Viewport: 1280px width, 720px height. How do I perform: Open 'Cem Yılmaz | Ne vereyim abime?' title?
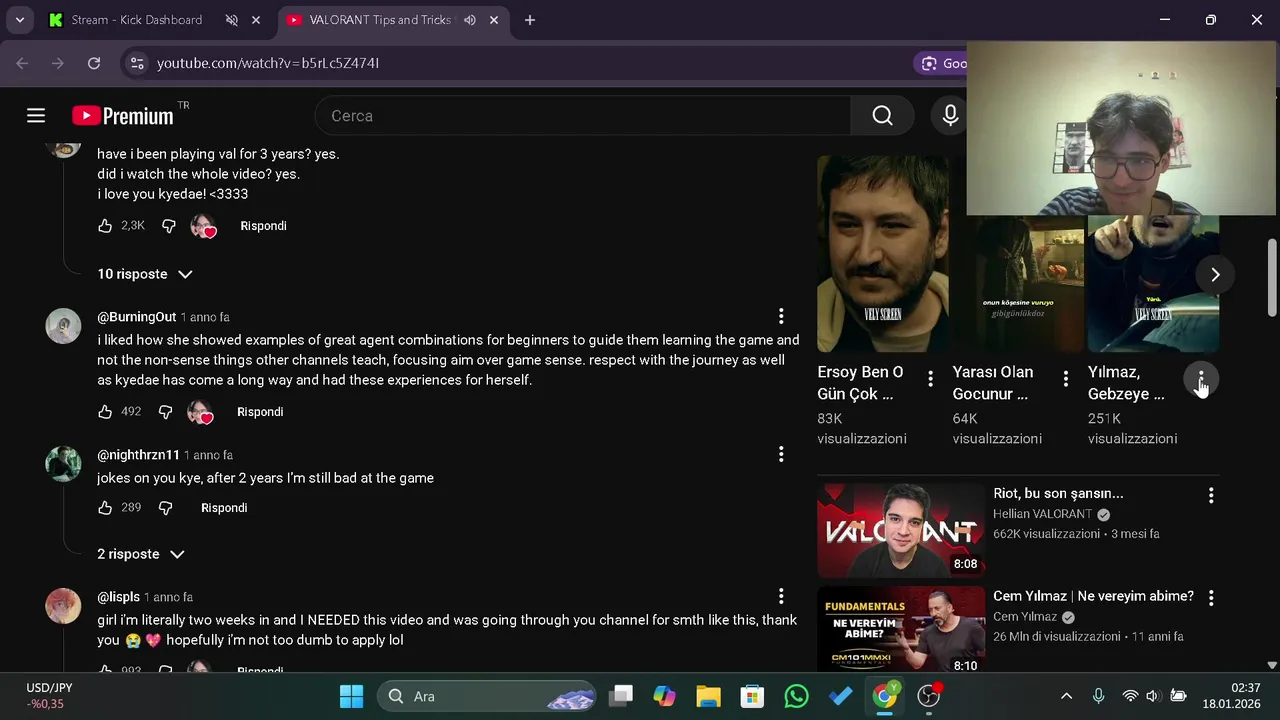point(1093,596)
